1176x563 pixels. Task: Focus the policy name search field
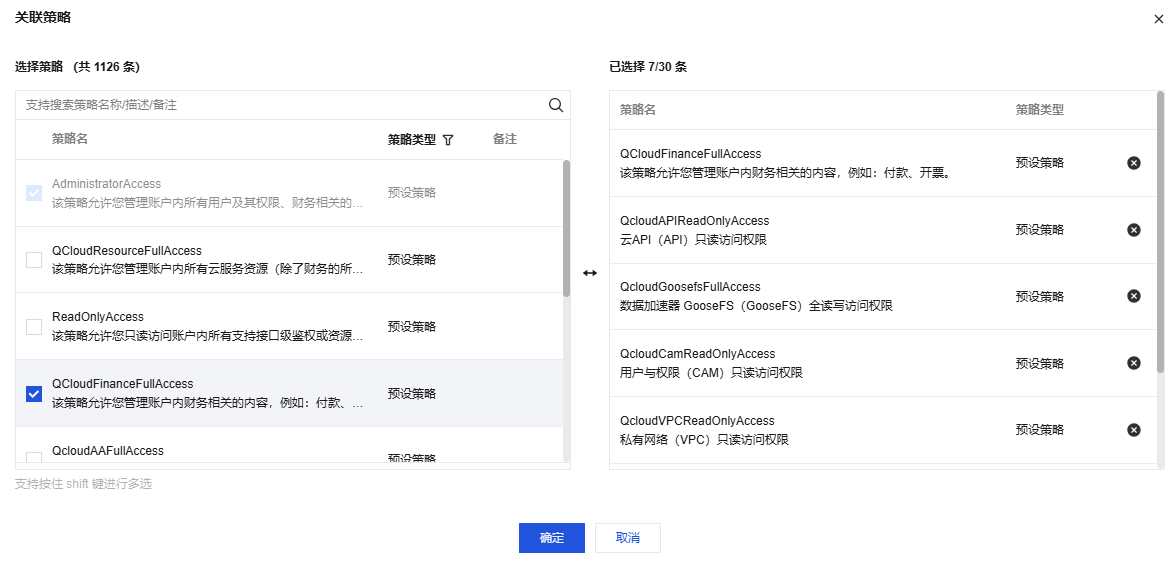[x=281, y=105]
